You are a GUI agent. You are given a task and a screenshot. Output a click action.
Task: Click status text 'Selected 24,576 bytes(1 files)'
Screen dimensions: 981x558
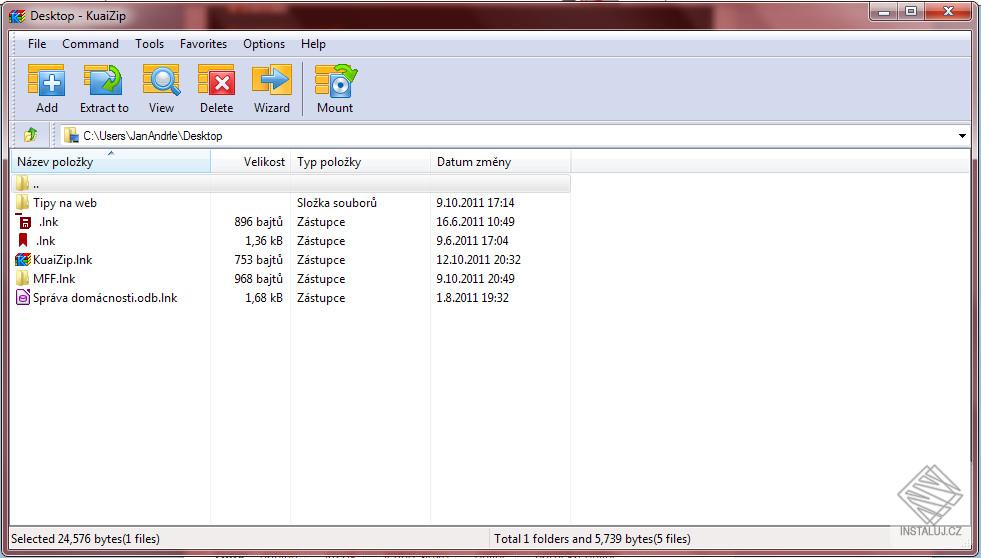pyautogui.click(x=85, y=539)
